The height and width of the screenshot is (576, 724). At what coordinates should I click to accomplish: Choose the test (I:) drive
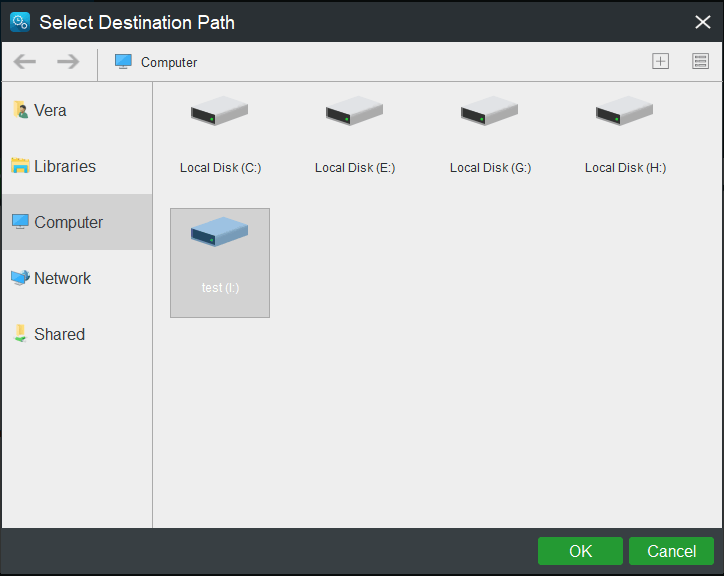220,263
